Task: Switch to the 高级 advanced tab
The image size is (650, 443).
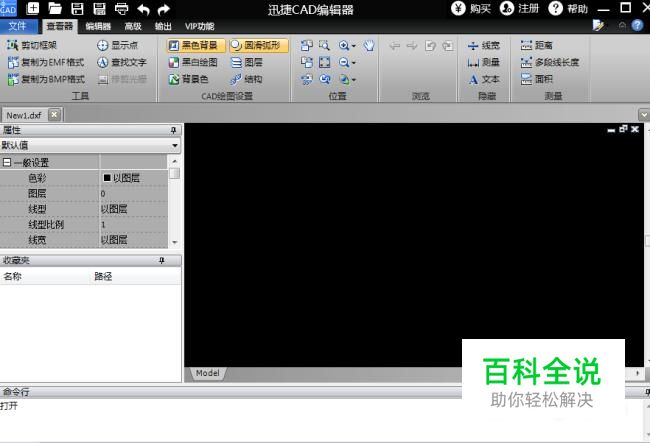Action: point(133,26)
